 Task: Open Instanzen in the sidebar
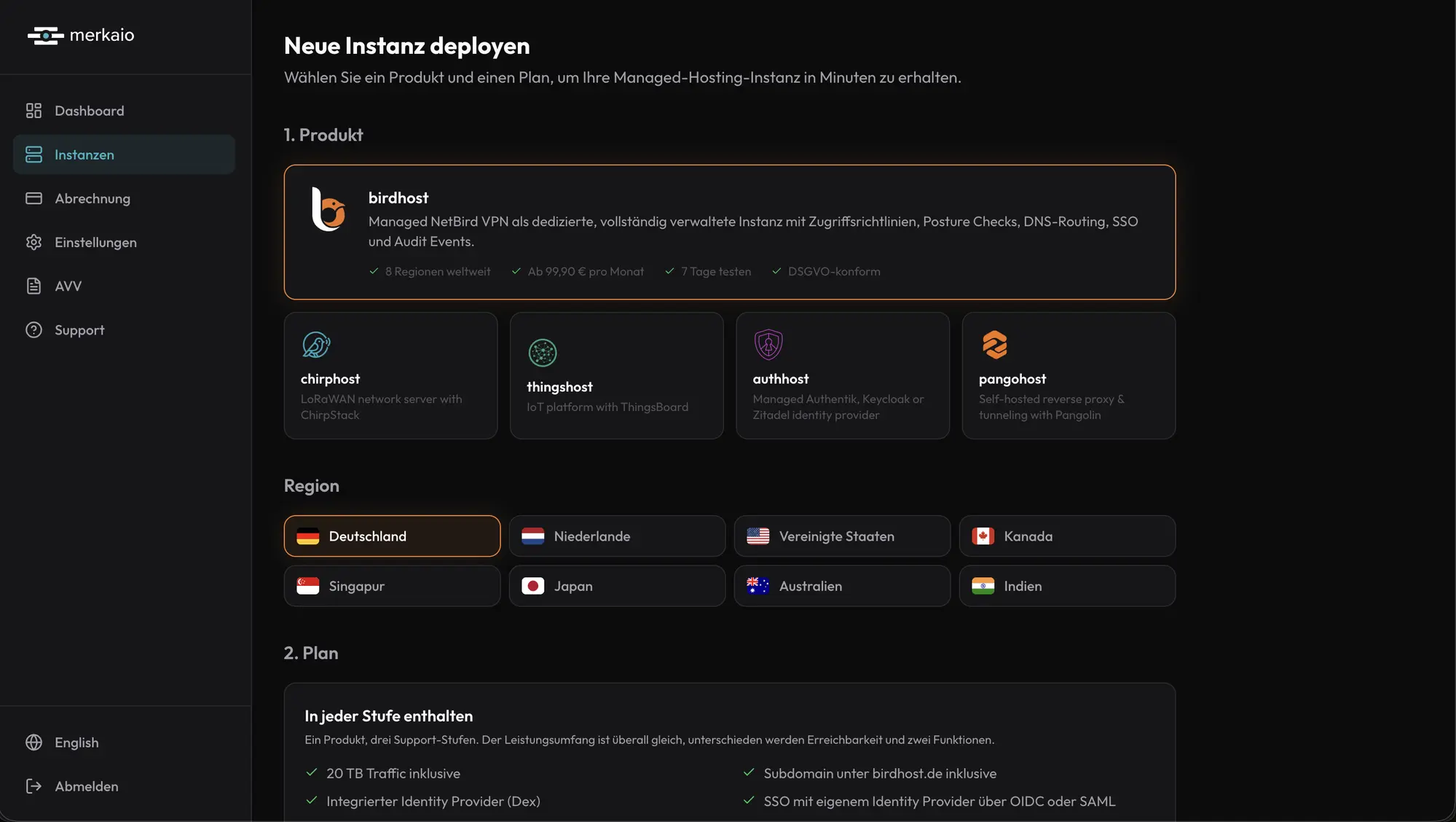coord(124,154)
